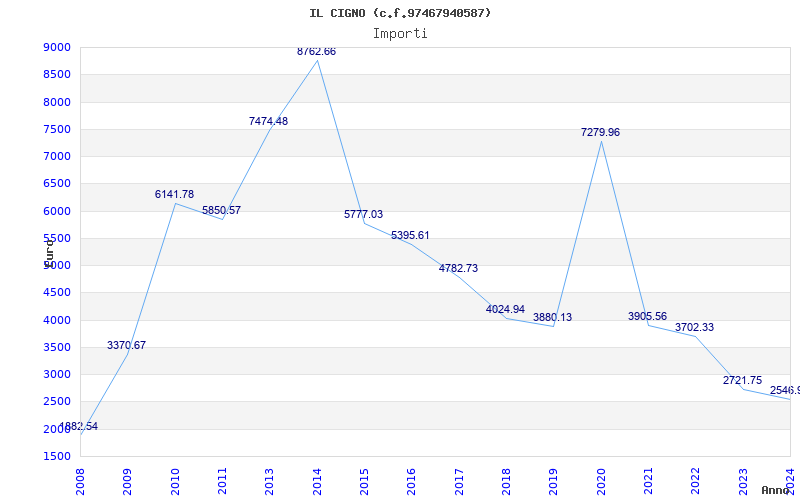800x500 pixels.
Task: Click the x-axis year 2016
Action: coord(412,482)
